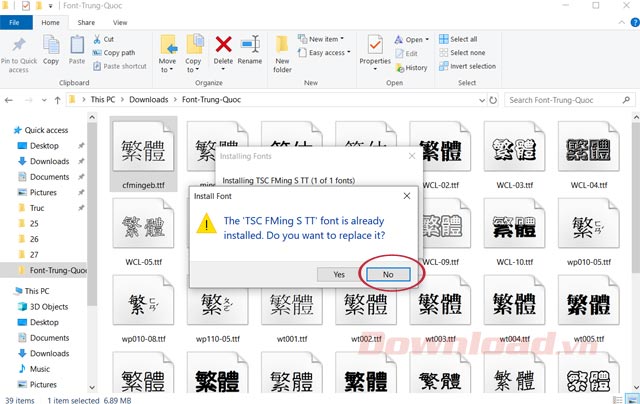Switch to the Home ribbon tab

(x=50, y=22)
